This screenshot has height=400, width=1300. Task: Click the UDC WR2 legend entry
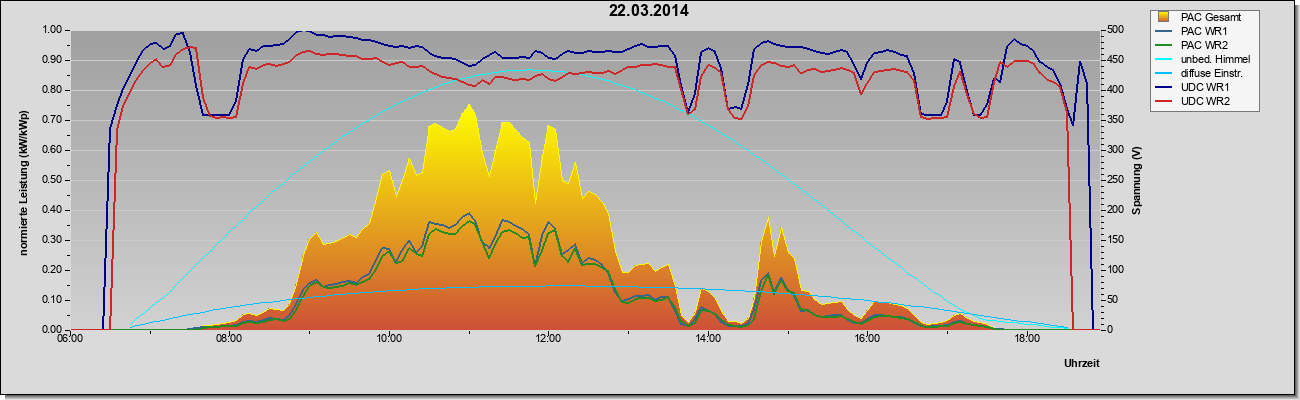(x=1202, y=101)
